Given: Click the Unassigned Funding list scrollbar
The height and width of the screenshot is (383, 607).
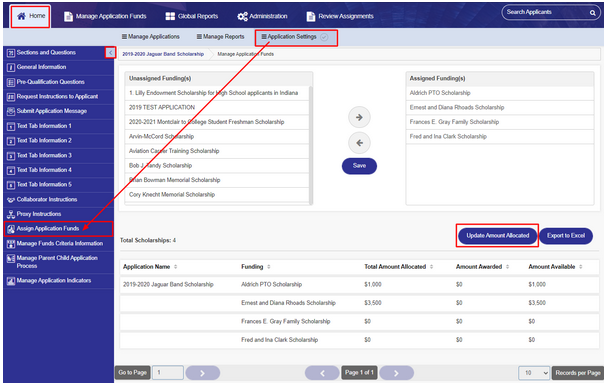Looking at the screenshot, I should click(x=311, y=145).
